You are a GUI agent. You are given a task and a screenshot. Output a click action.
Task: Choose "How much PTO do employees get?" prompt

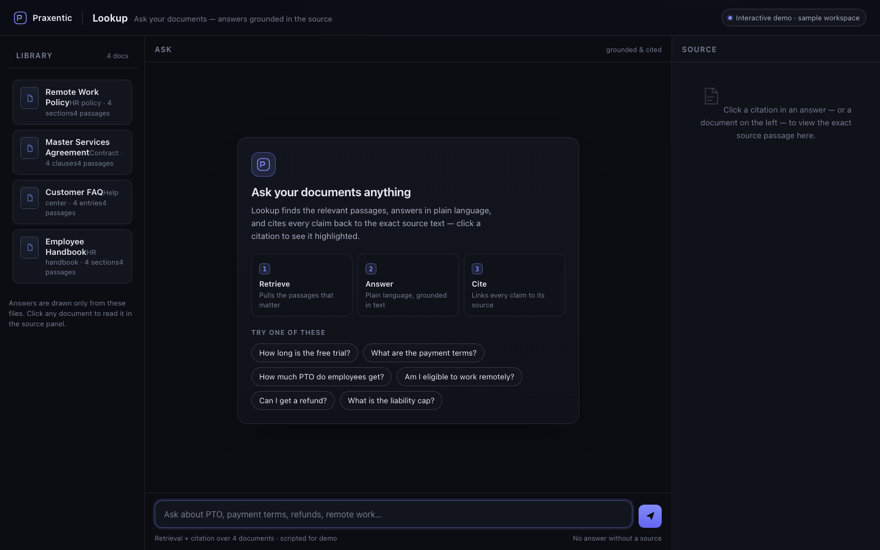click(322, 377)
